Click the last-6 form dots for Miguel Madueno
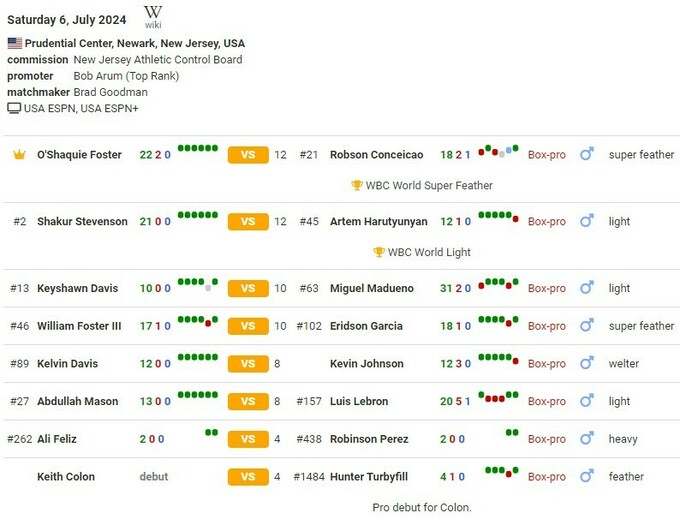 tap(497, 285)
